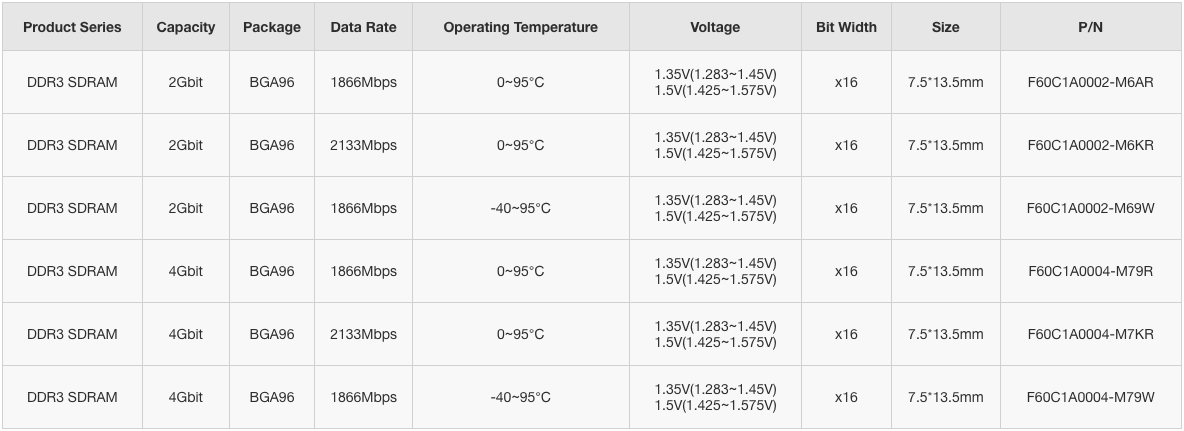Click the Package column header

pos(272,27)
